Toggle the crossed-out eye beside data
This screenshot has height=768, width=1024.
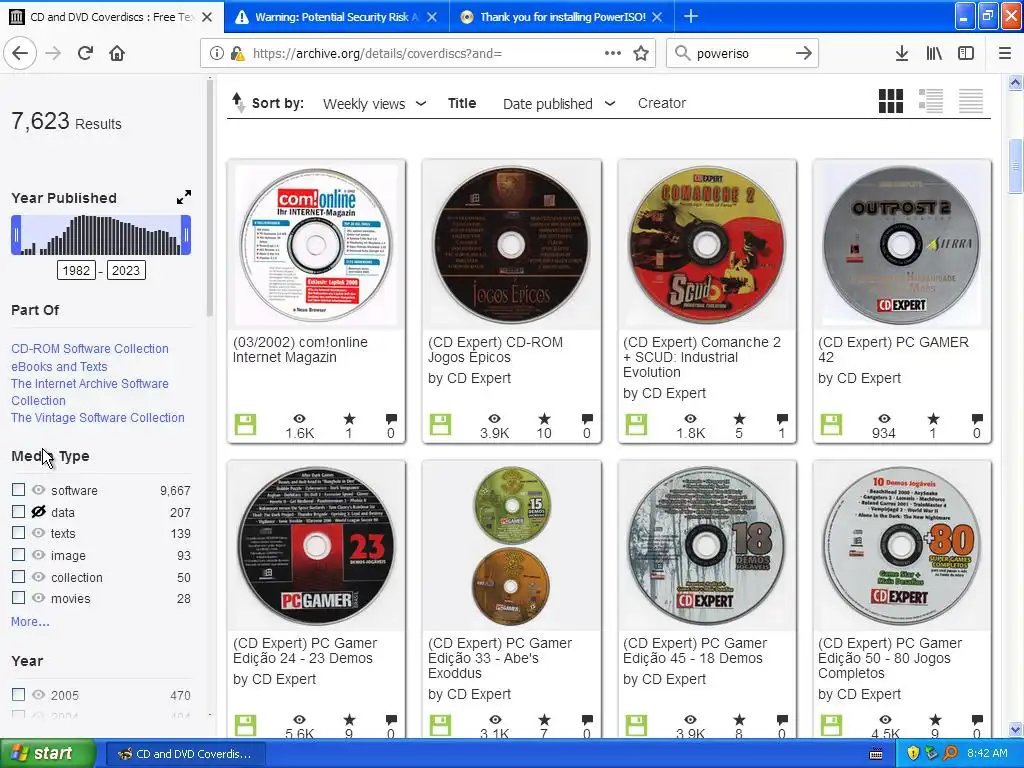tap(39, 511)
